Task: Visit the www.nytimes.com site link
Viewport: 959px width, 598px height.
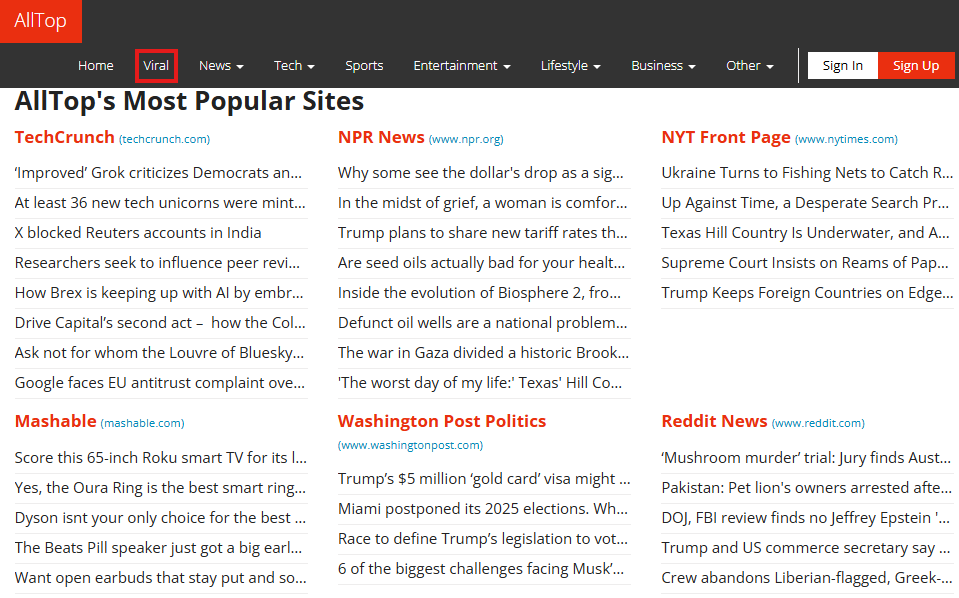Action: coord(846,139)
